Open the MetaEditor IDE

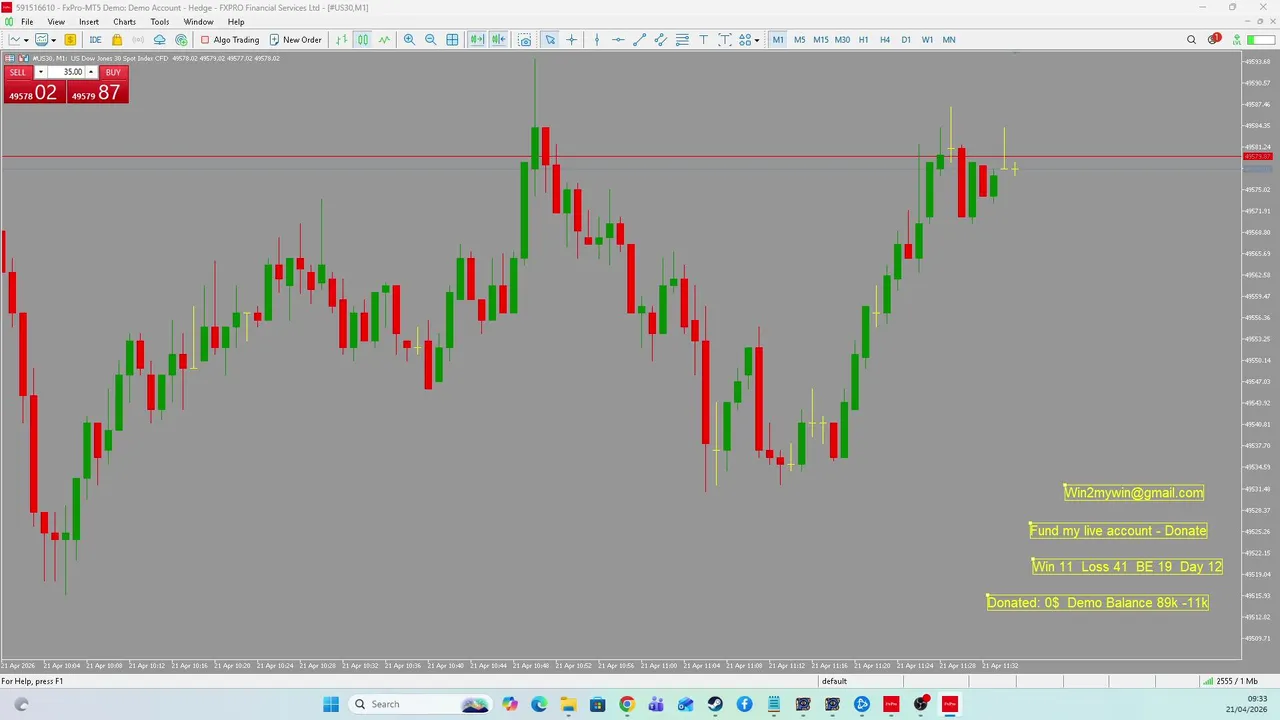(x=95, y=40)
